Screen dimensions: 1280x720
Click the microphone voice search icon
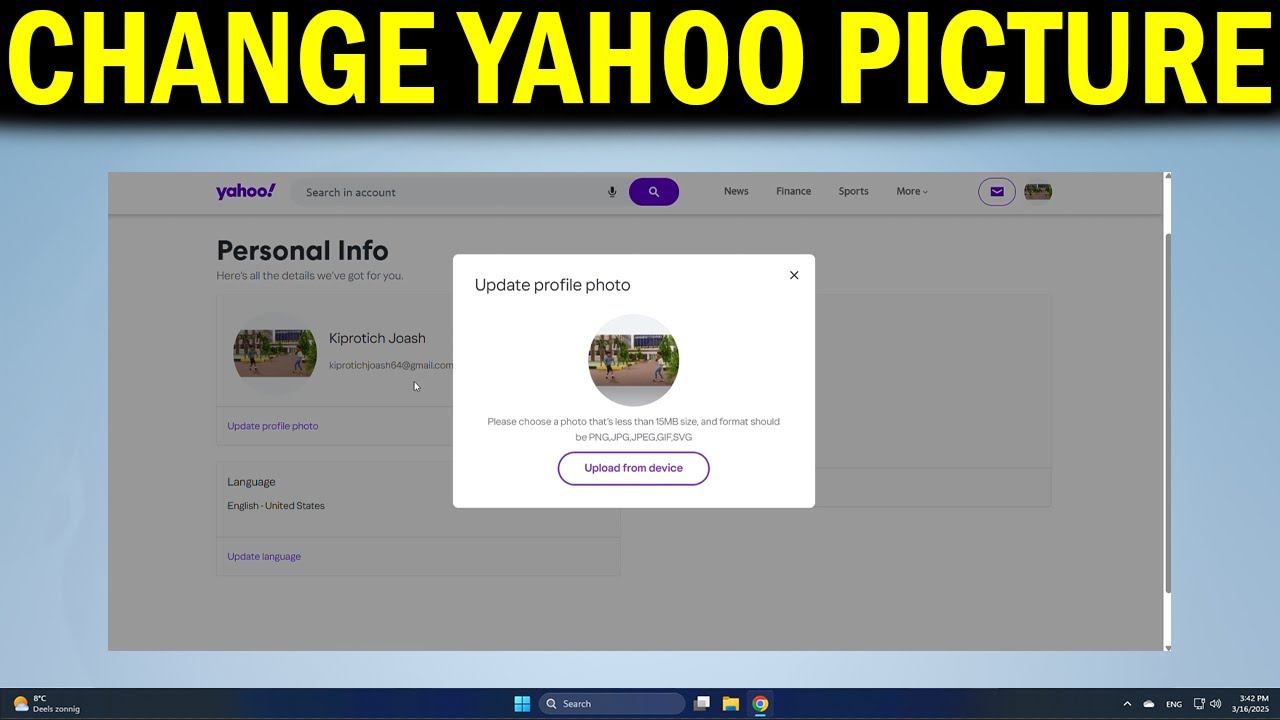[x=612, y=192]
